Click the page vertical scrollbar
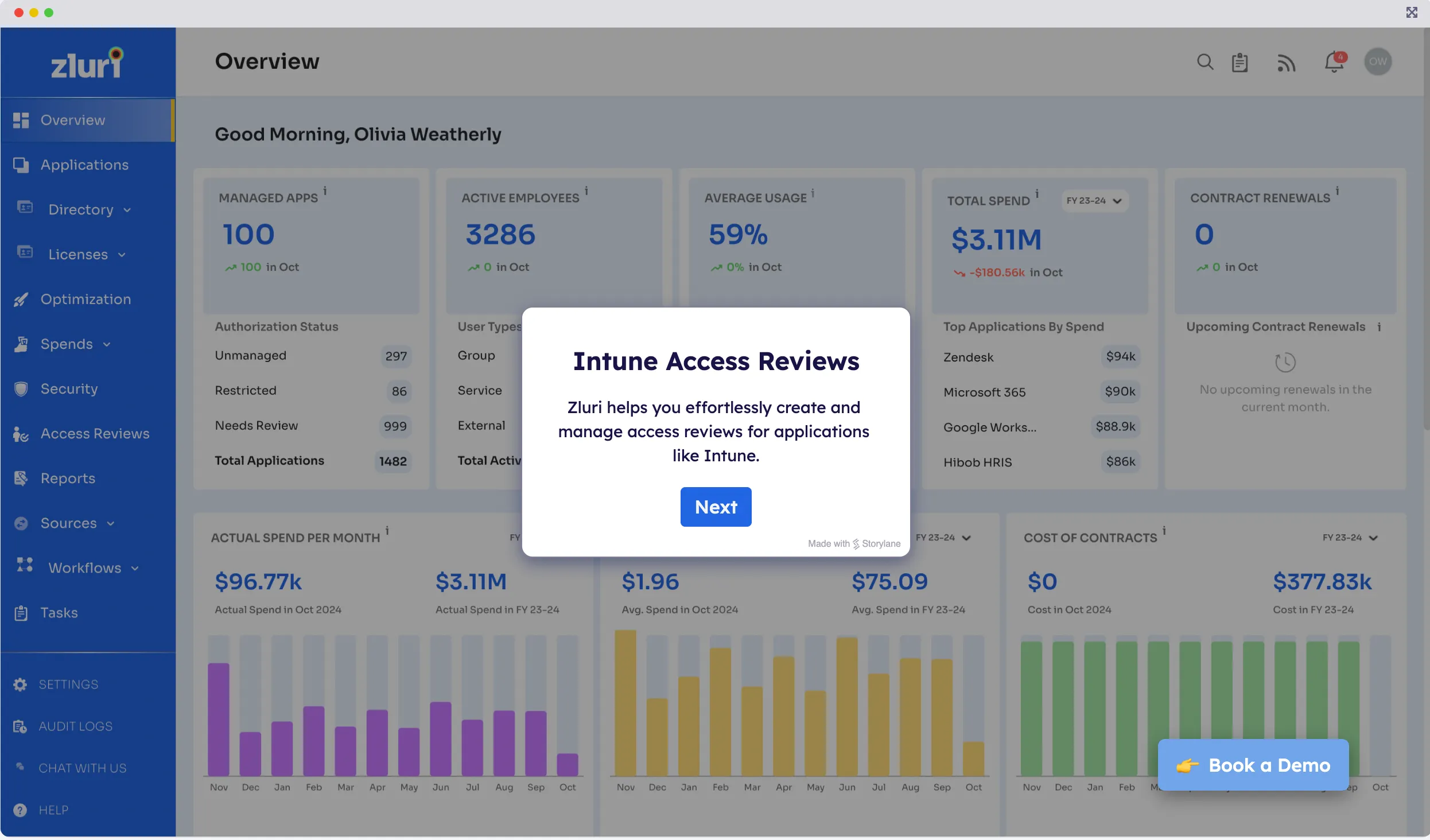The height and width of the screenshot is (840, 1430). point(1426,230)
